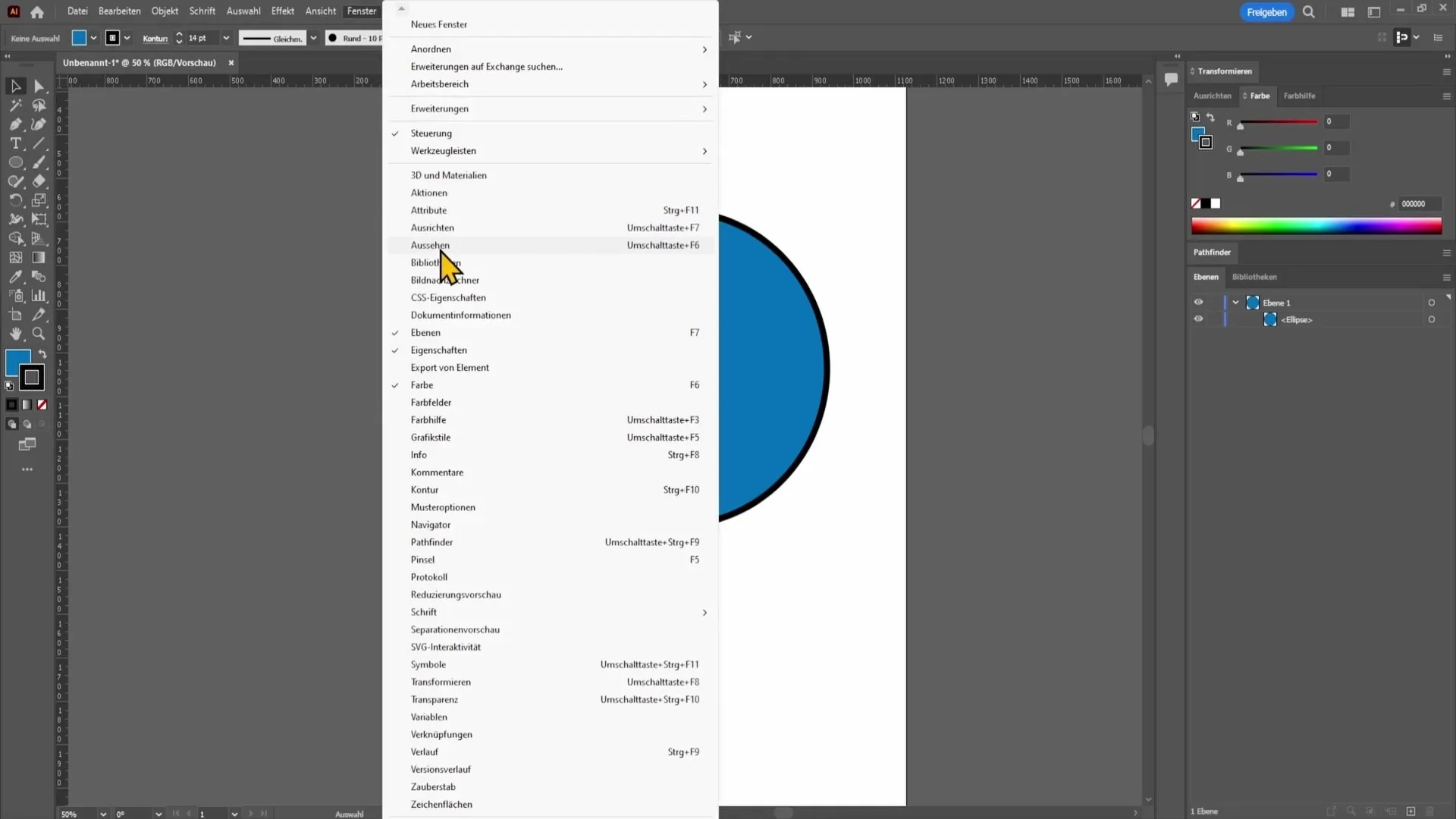This screenshot has height=819, width=1456.
Task: Toggle visibility of Ebene 1 layer
Action: [1198, 302]
